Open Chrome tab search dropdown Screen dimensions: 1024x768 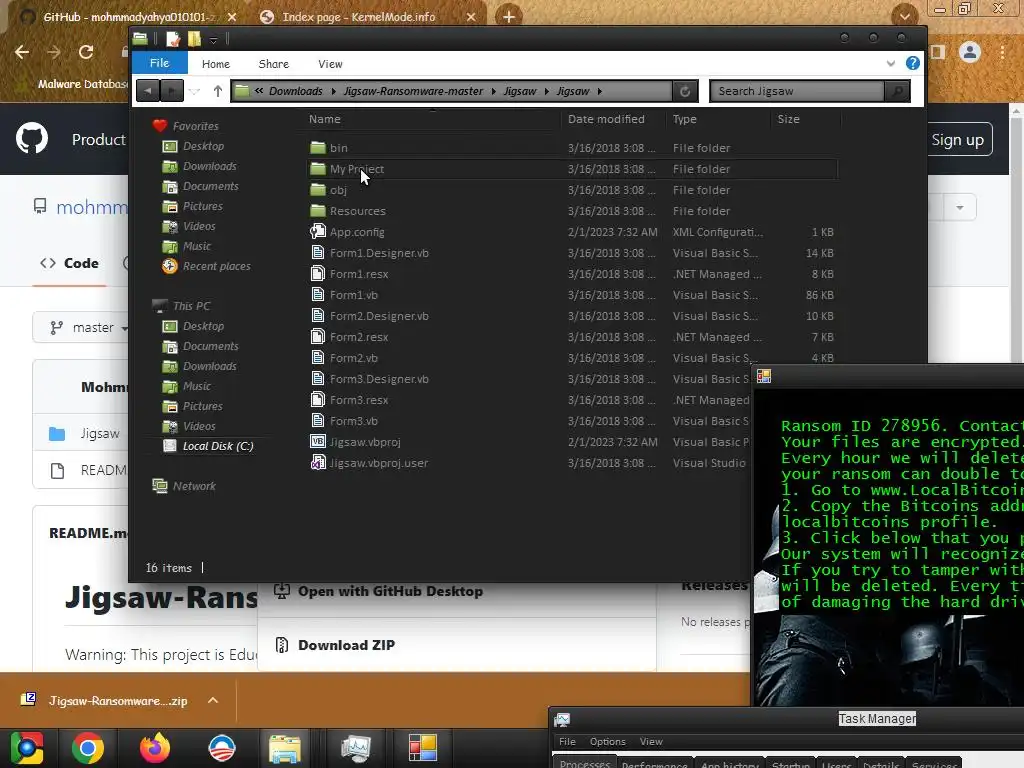(904, 16)
